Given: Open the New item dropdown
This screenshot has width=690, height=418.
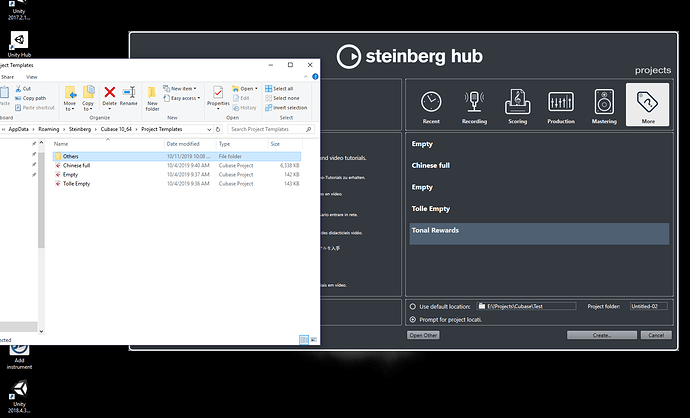Looking at the screenshot, I should [x=180, y=88].
